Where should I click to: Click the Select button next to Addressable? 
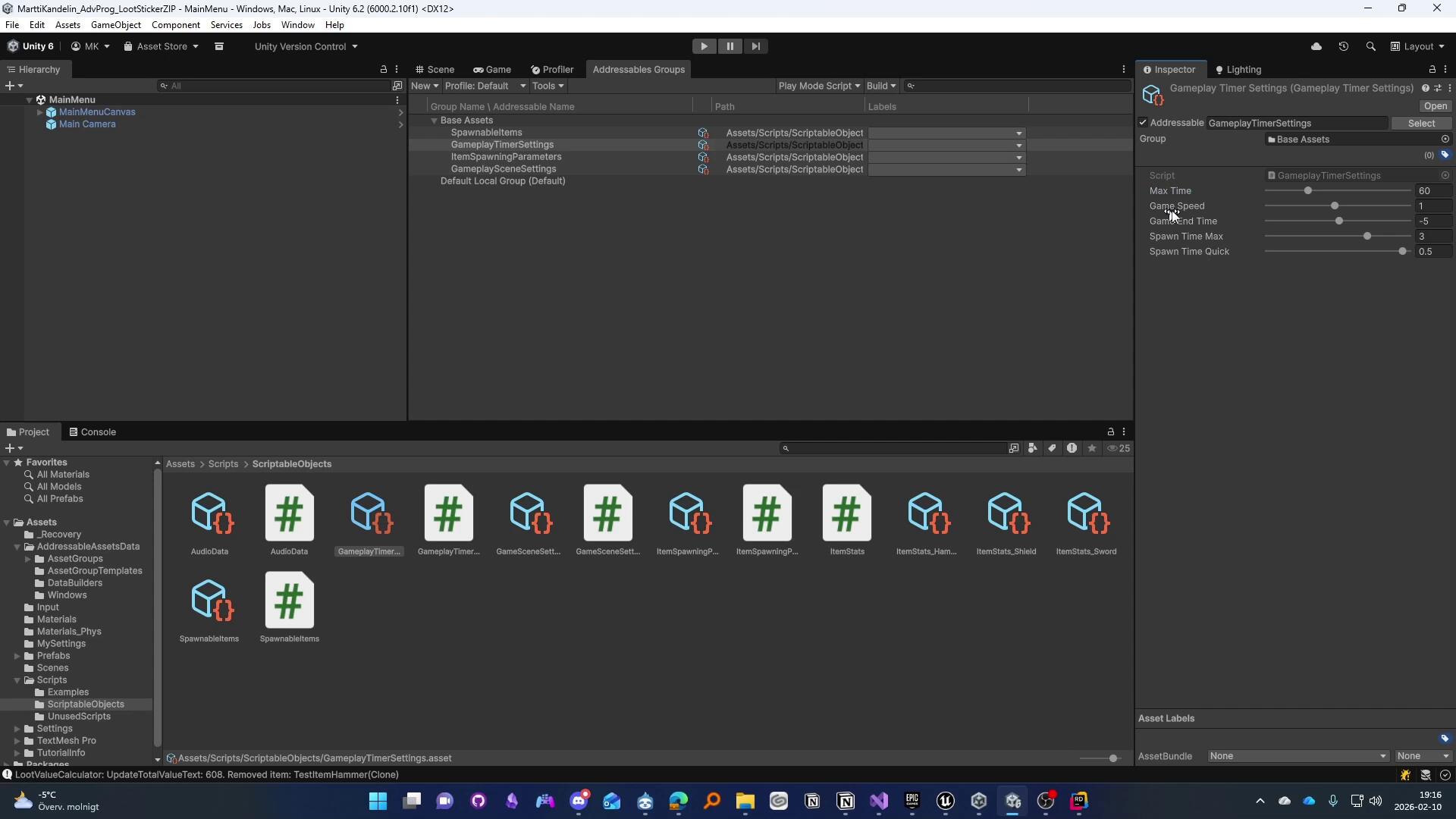click(1421, 123)
